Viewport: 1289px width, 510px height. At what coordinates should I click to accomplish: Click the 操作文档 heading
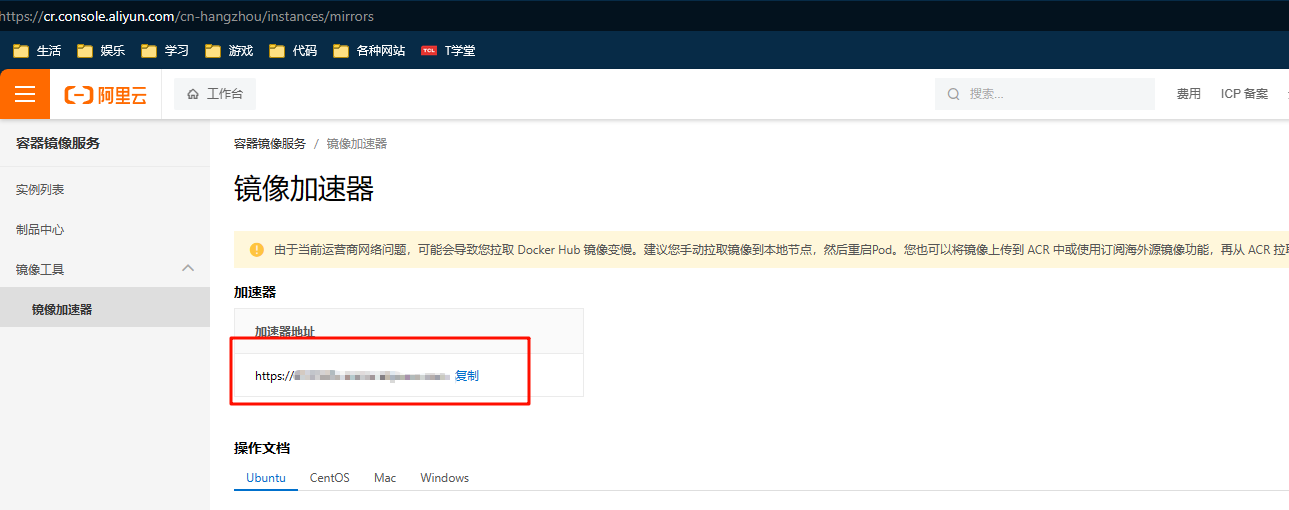coord(262,447)
